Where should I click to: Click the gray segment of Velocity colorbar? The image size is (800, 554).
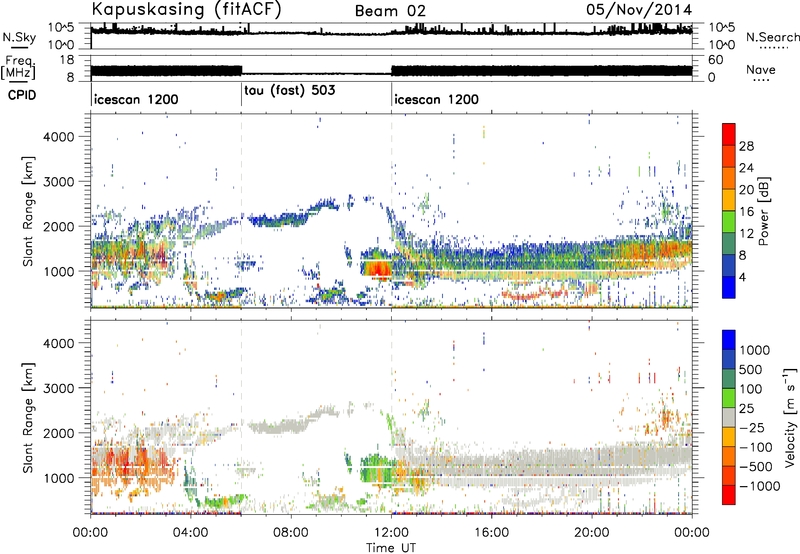(x=729, y=417)
